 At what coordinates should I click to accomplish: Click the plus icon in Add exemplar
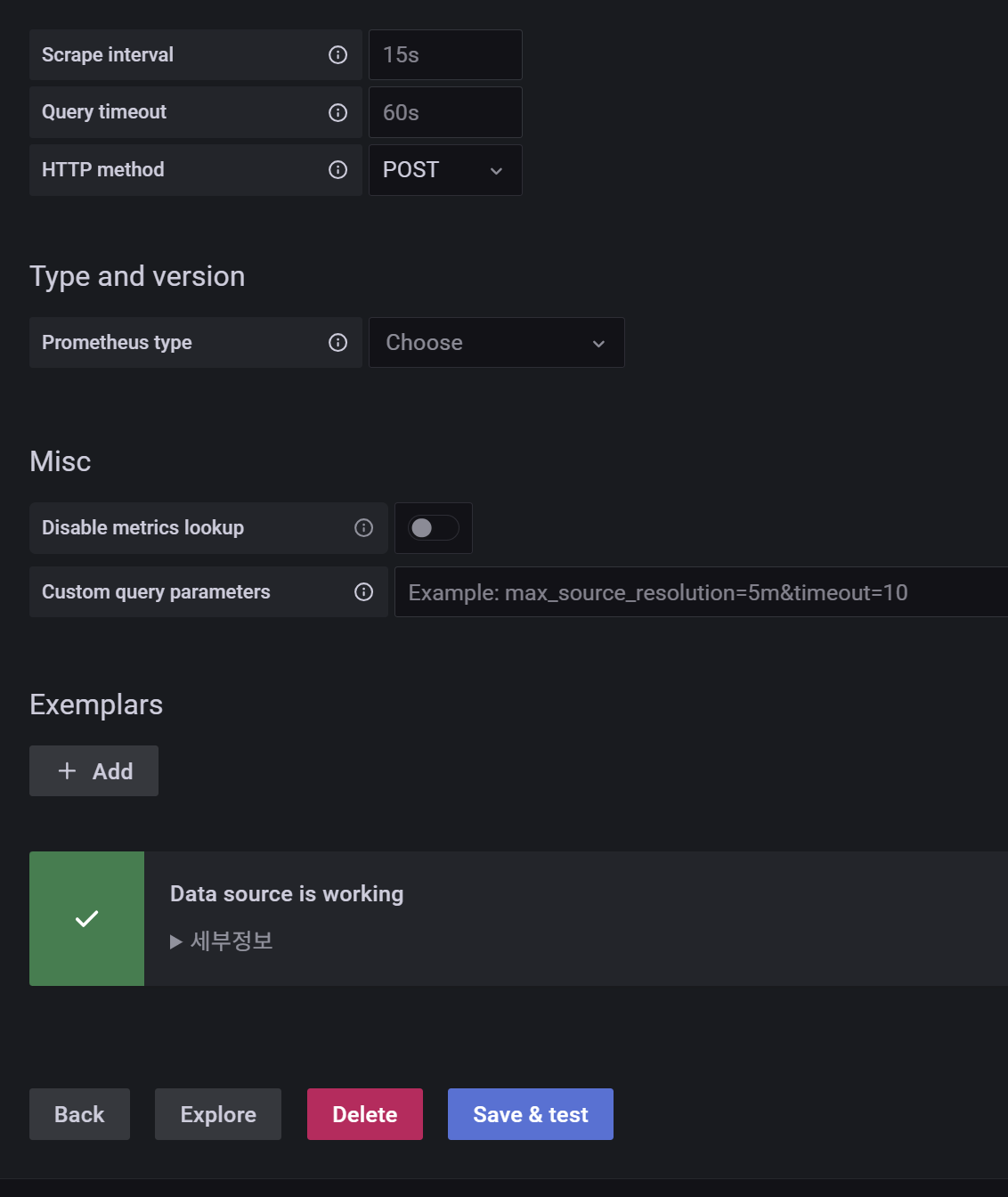point(67,771)
